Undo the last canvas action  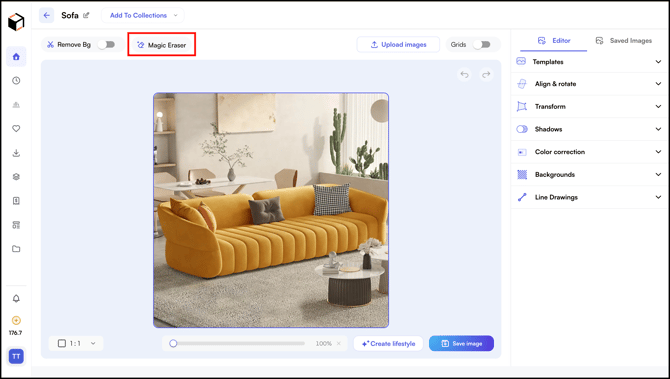click(x=464, y=75)
